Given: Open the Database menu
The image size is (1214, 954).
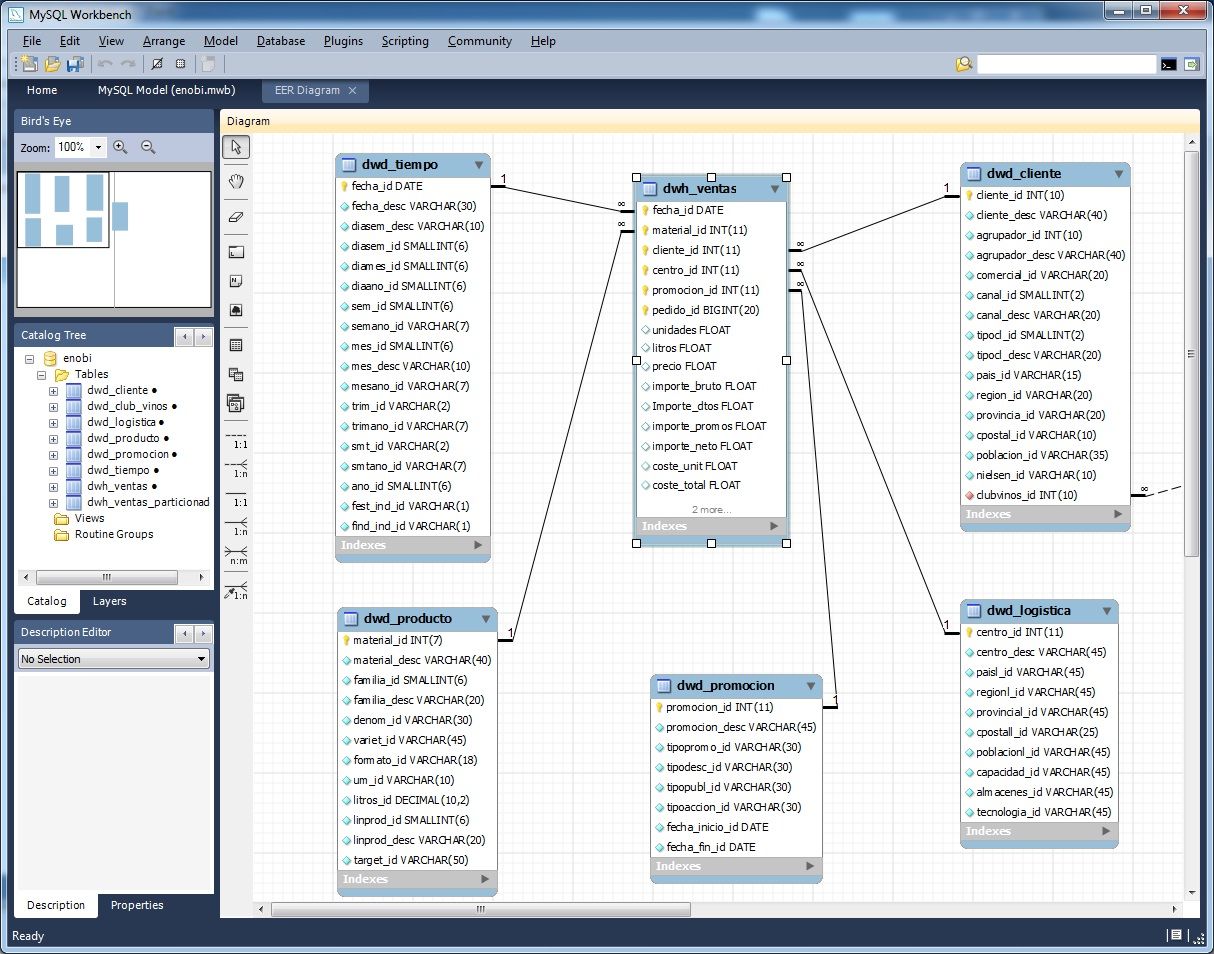Looking at the screenshot, I should pyautogui.click(x=281, y=41).
